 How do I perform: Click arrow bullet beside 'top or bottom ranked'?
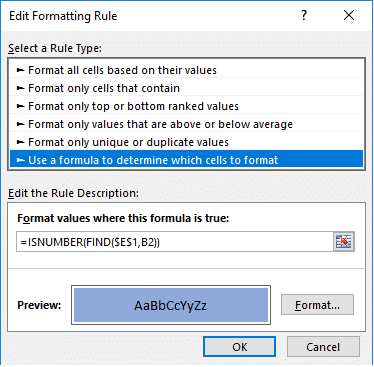click(x=21, y=106)
